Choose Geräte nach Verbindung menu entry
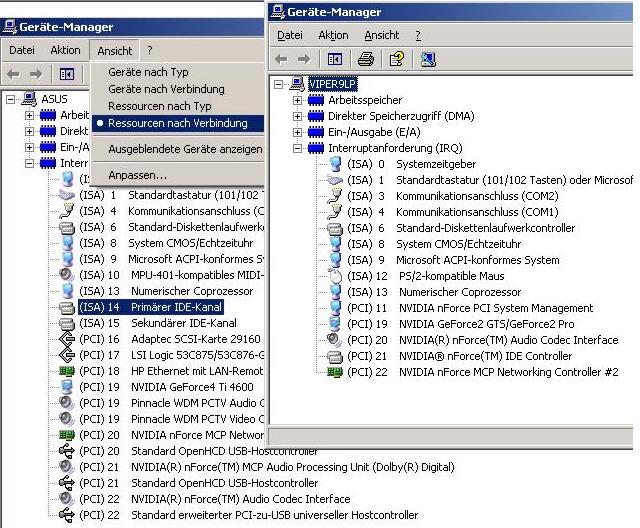 tap(166, 89)
